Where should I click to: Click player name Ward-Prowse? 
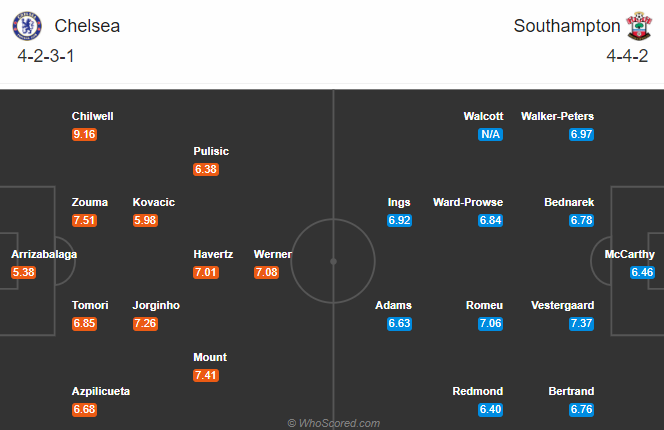click(468, 202)
